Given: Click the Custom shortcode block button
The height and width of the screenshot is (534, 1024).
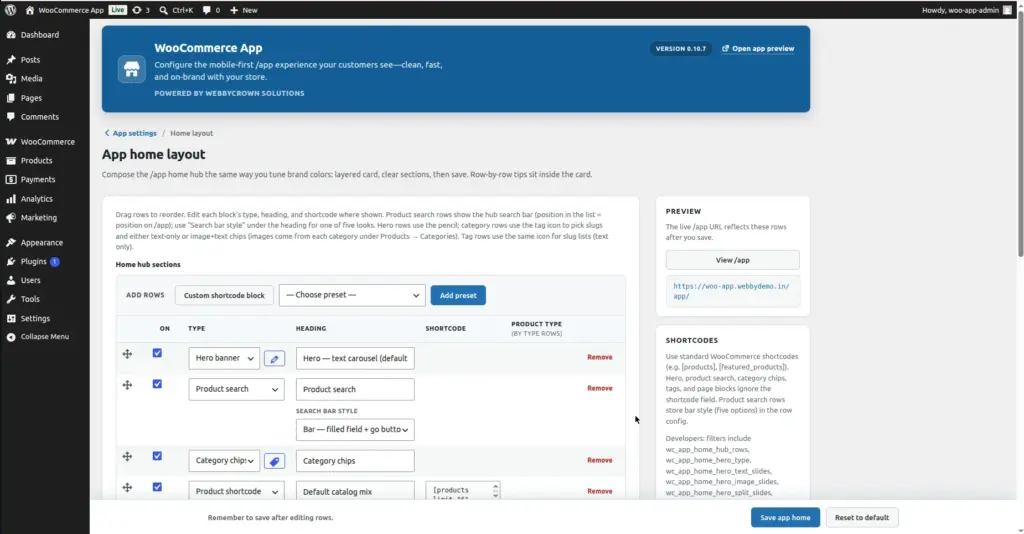Looking at the screenshot, I should (224, 295).
